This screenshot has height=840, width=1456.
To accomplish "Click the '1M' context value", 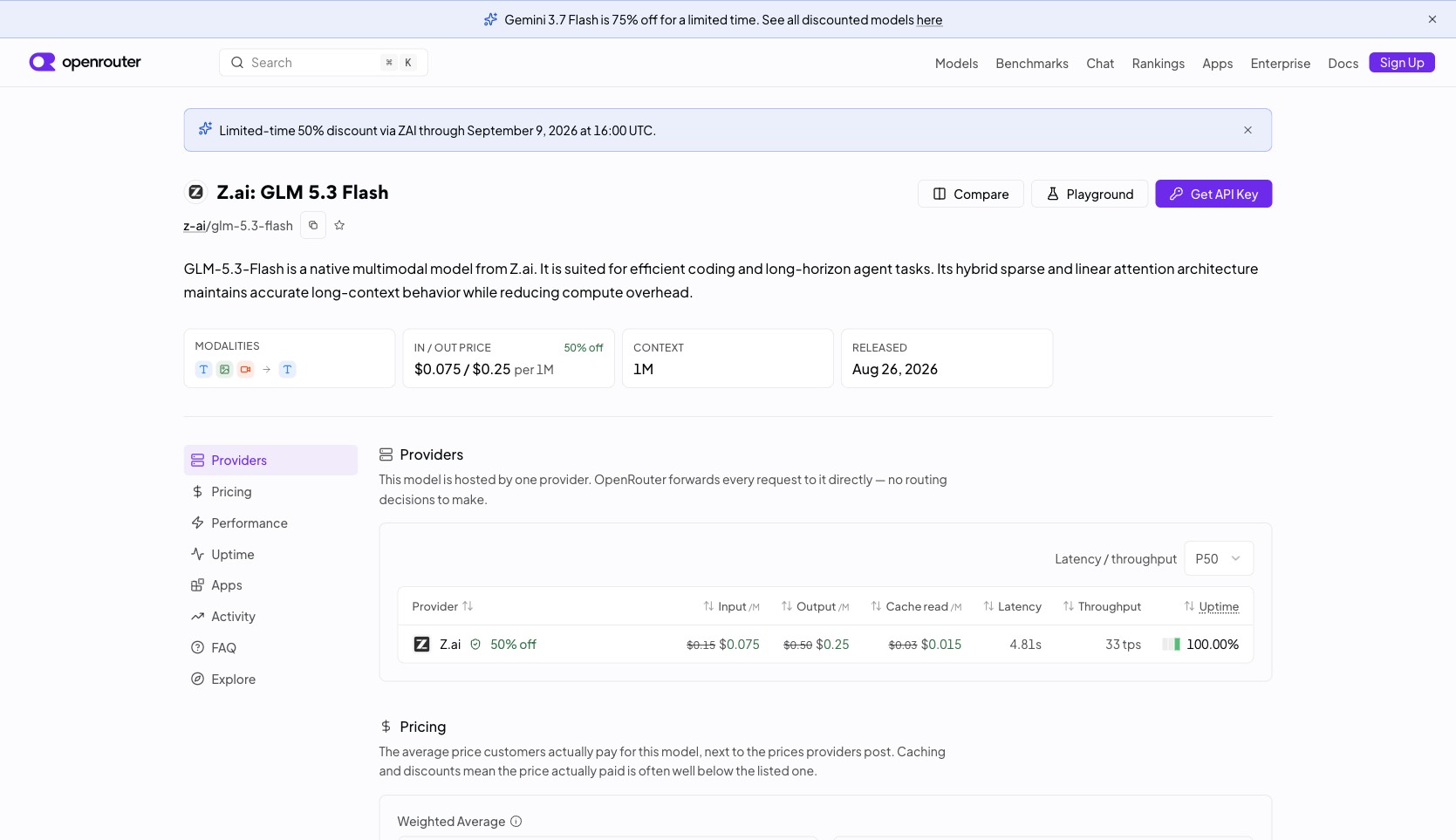I will click(x=643, y=369).
